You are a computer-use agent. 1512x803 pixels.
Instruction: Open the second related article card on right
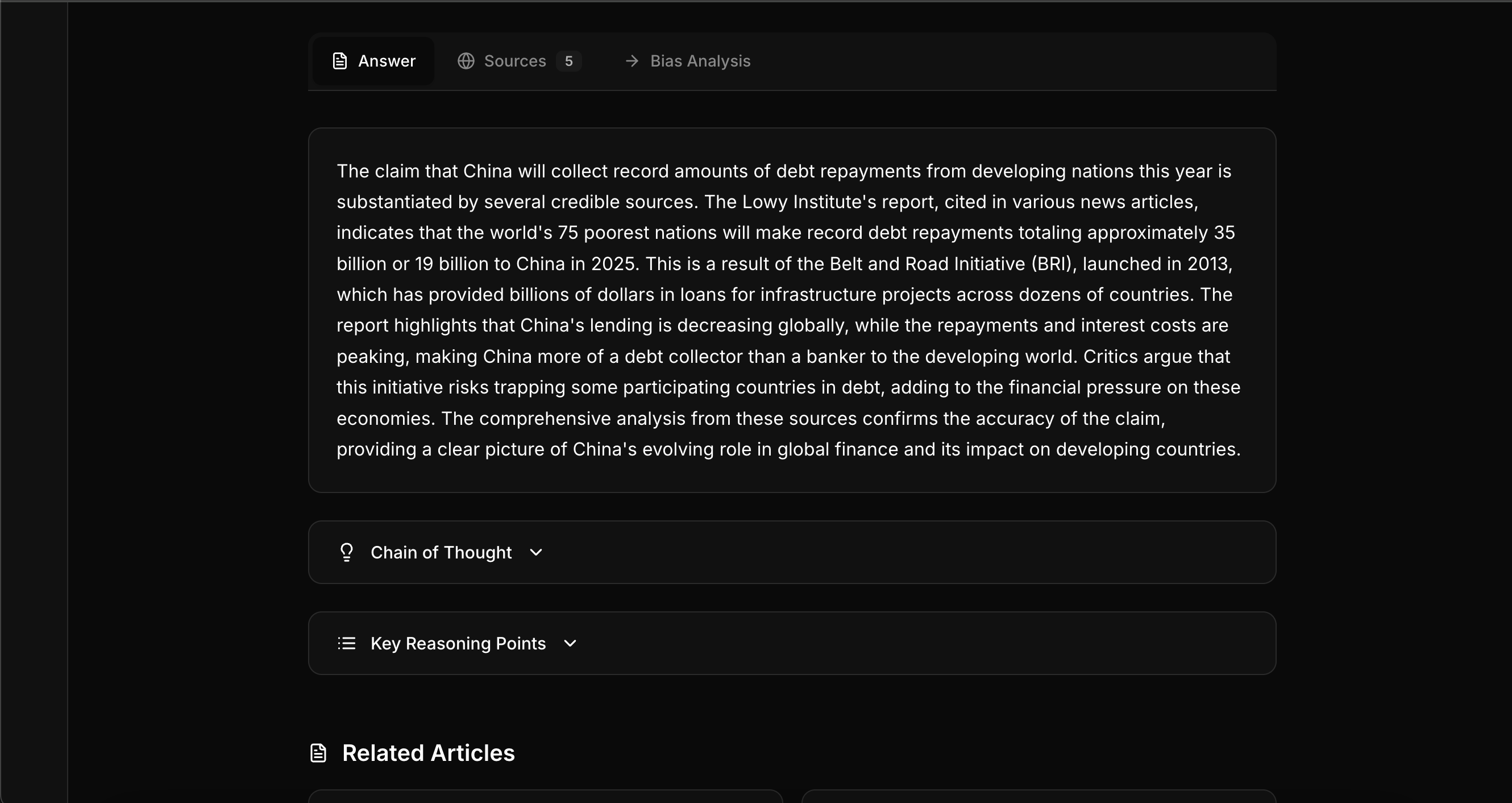[1039, 797]
